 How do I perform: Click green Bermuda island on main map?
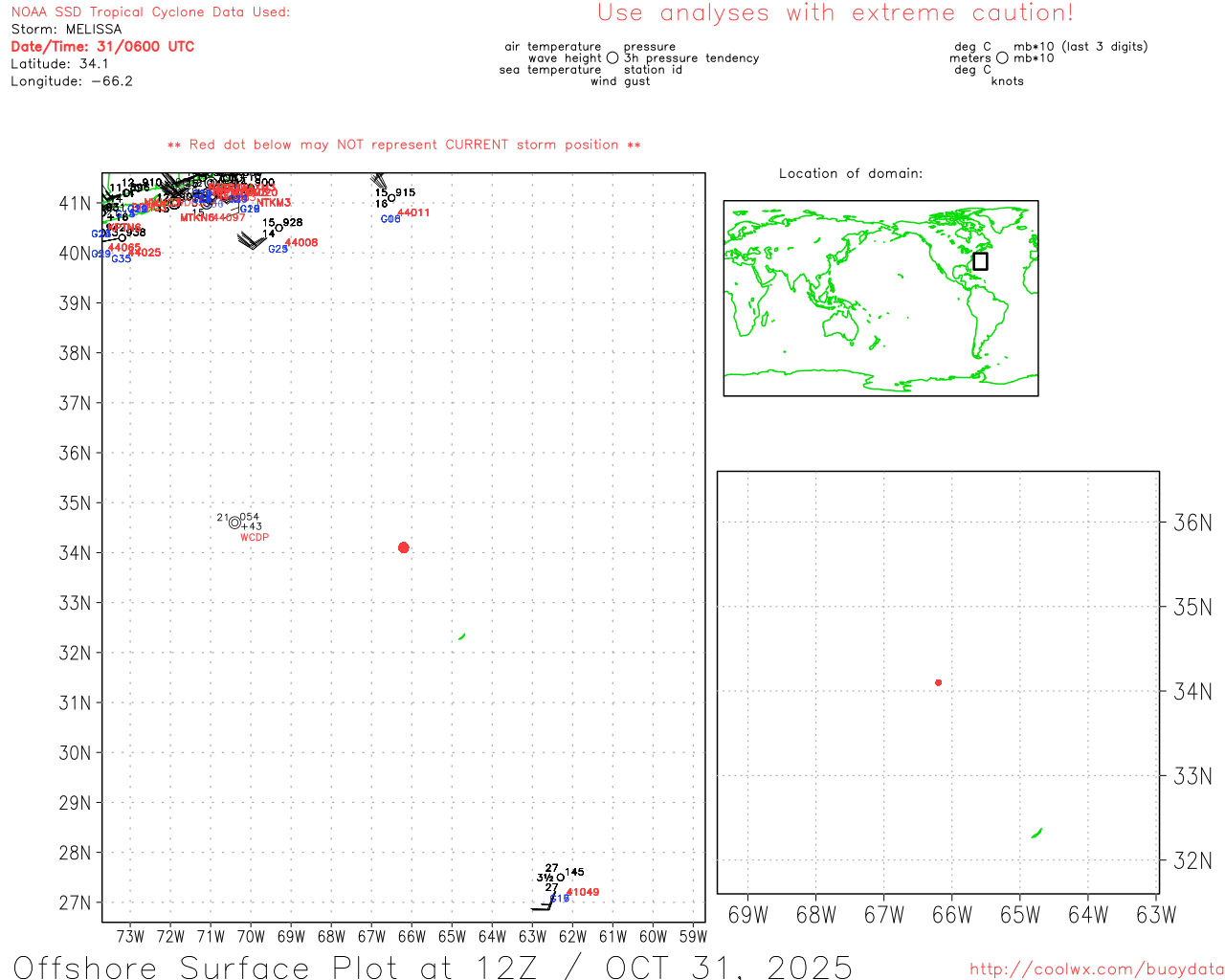click(x=462, y=636)
